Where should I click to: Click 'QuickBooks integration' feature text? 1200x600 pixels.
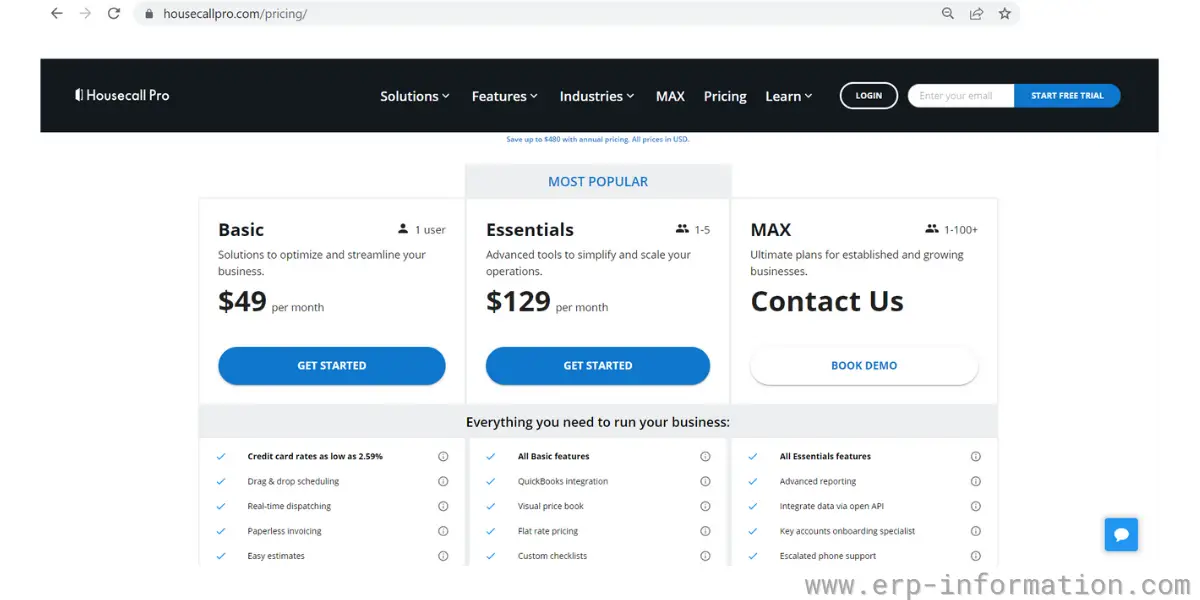click(563, 481)
